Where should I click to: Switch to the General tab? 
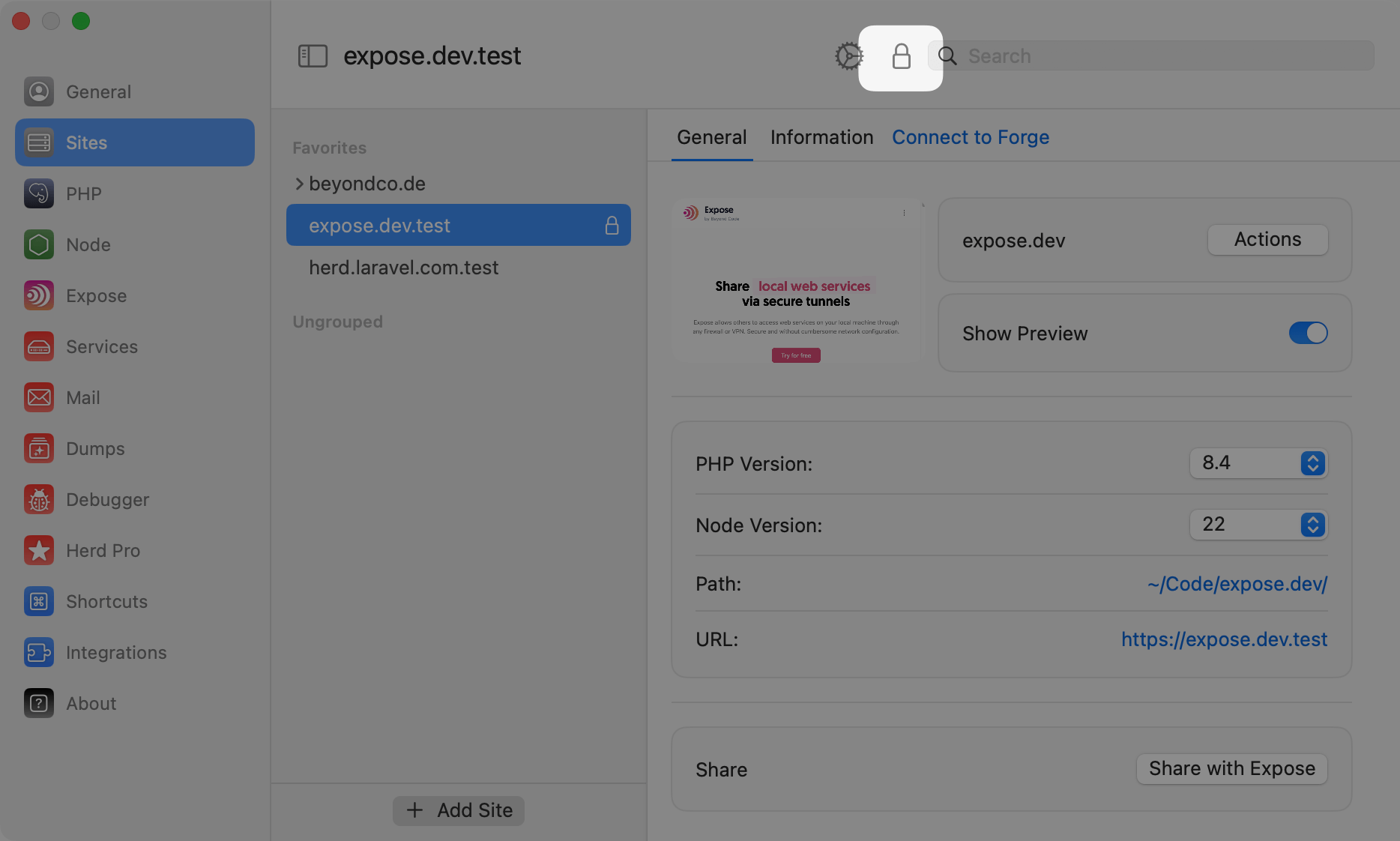[x=712, y=137]
